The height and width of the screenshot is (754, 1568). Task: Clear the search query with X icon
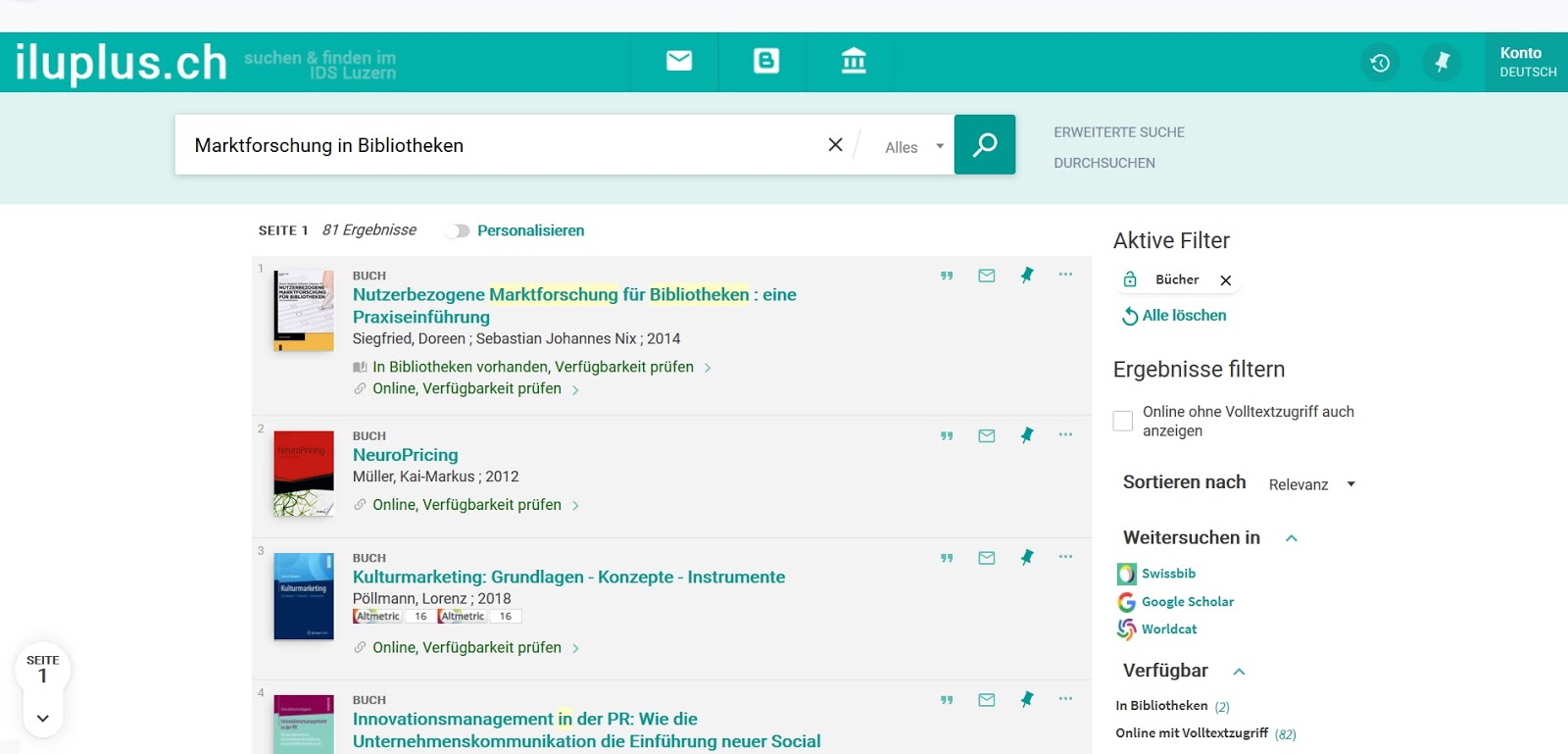point(835,145)
